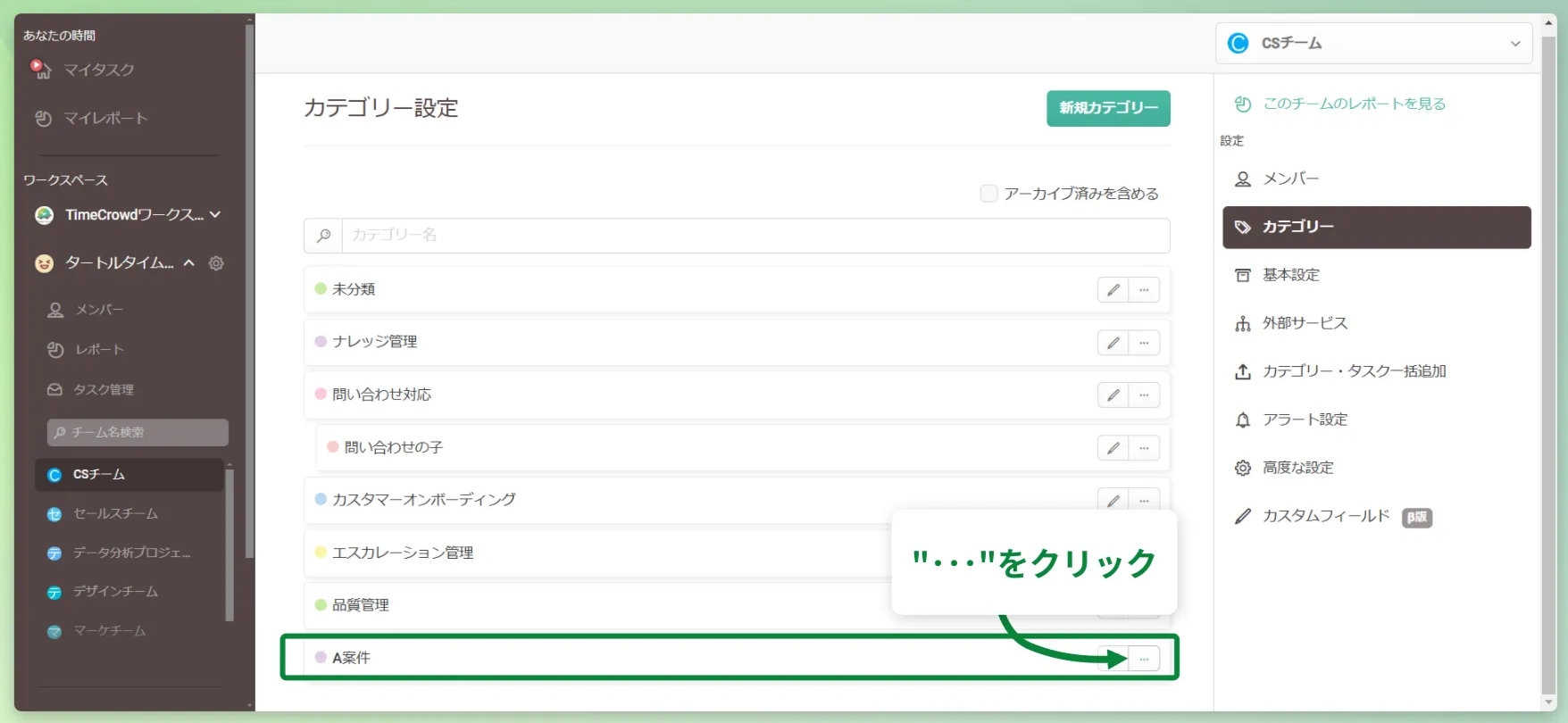Enable the アーカイブ済みを含める checkbox
The width and height of the screenshot is (1568, 723).
coord(988,194)
